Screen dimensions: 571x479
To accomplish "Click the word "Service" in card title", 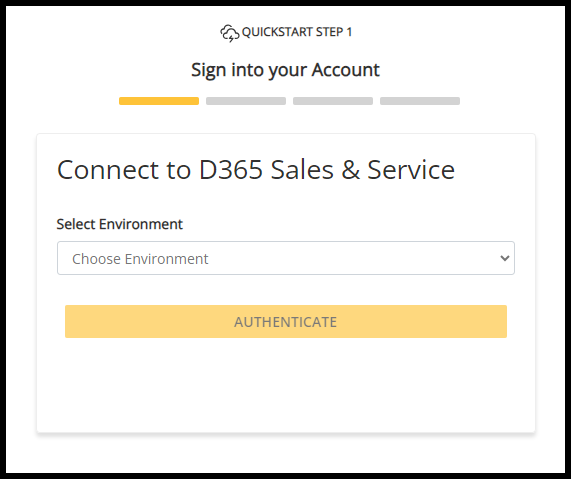I will pyautogui.click(x=411, y=170).
